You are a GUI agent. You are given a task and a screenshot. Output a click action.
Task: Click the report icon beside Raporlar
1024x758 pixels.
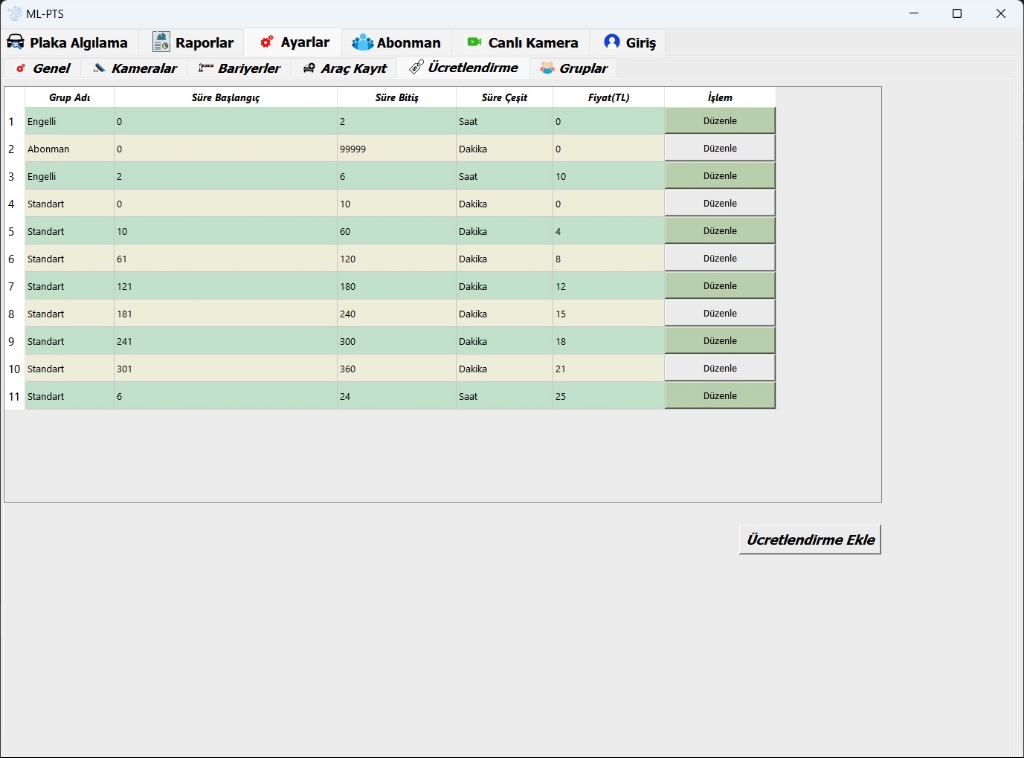(161, 42)
